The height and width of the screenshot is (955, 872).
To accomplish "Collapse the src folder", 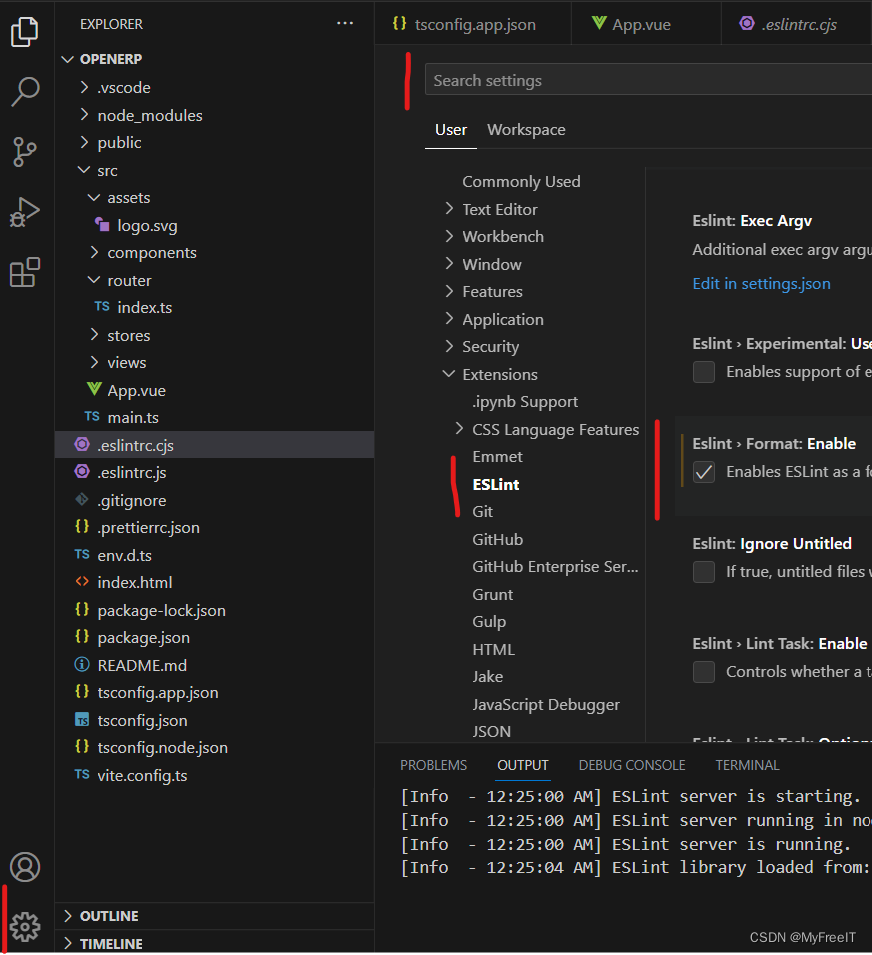I will [x=84, y=170].
